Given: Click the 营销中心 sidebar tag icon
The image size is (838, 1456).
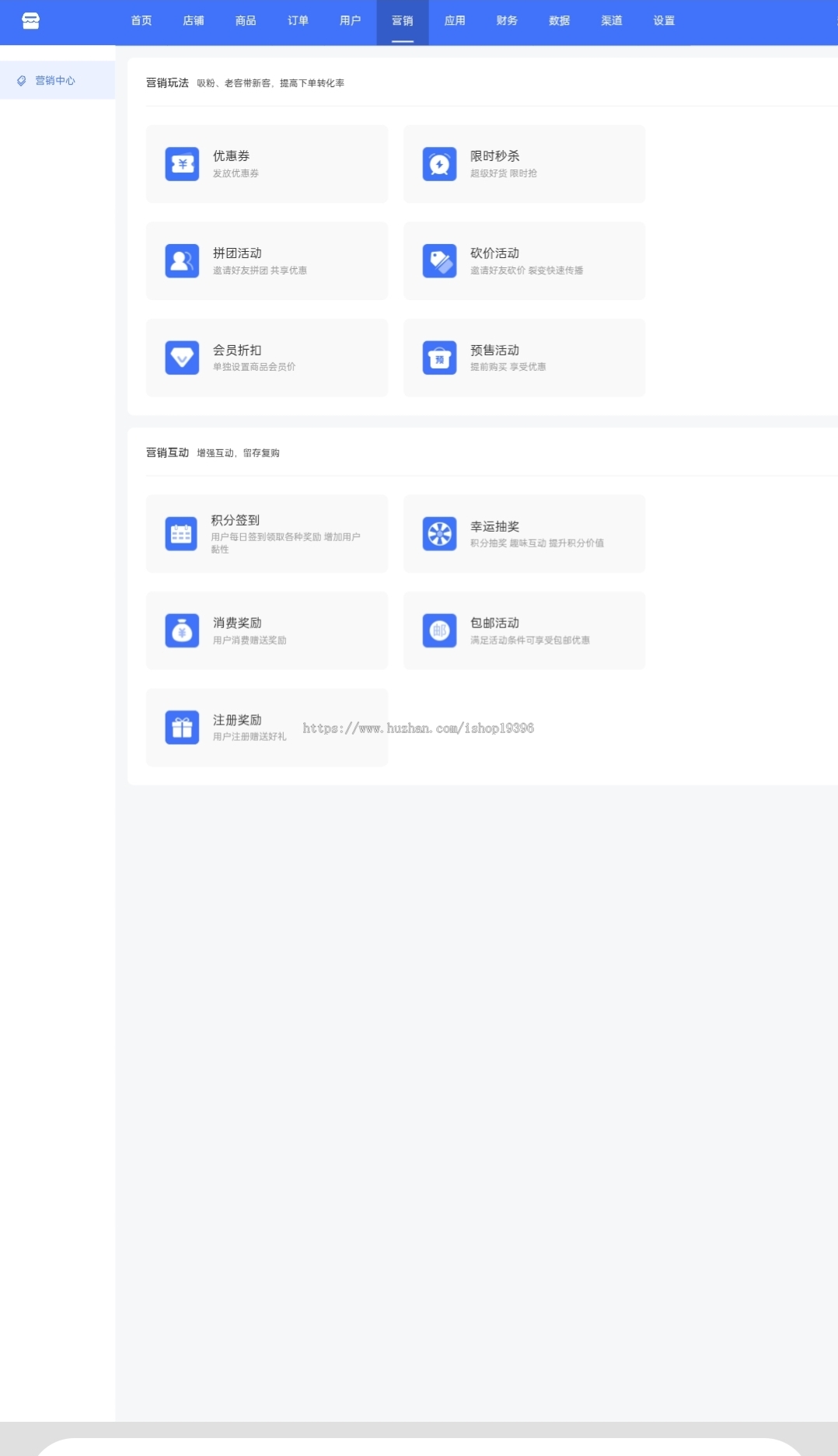Looking at the screenshot, I should tap(22, 80).
